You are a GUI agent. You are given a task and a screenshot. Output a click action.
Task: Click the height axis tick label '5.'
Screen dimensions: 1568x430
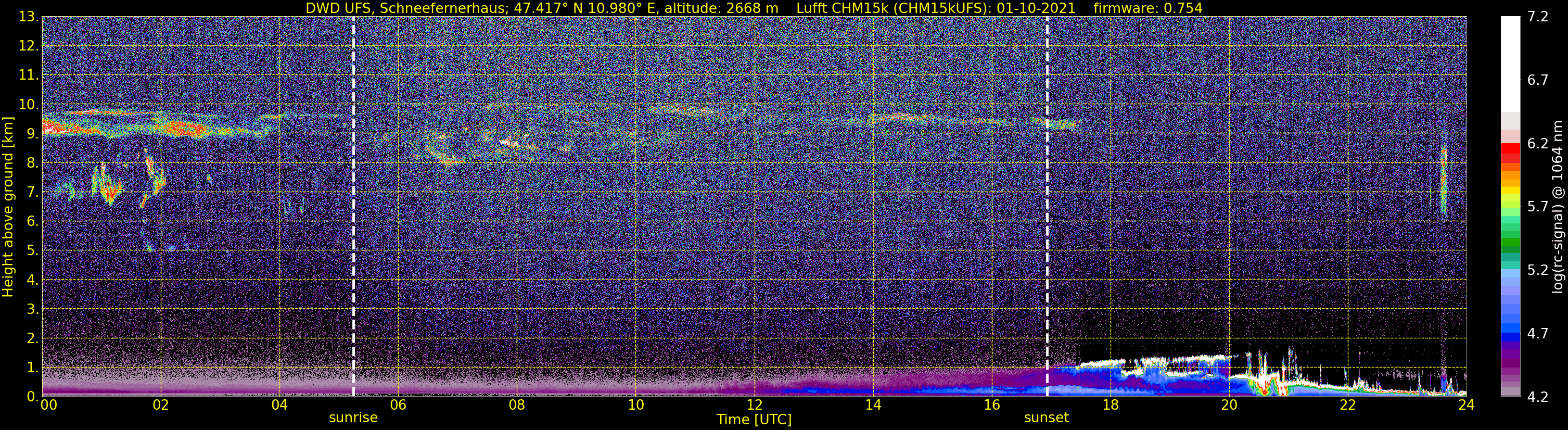click(32, 251)
